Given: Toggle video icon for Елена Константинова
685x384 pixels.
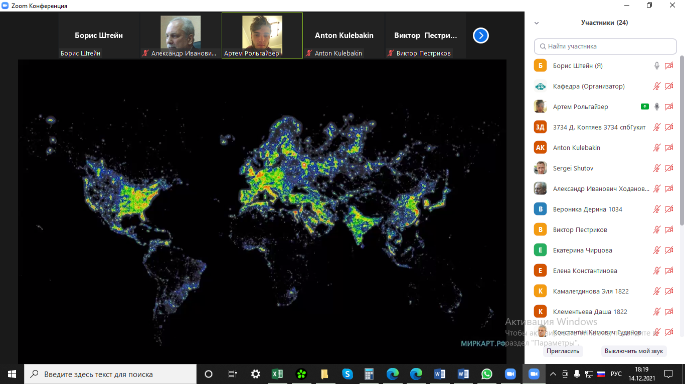Looking at the screenshot, I should click(669, 271).
